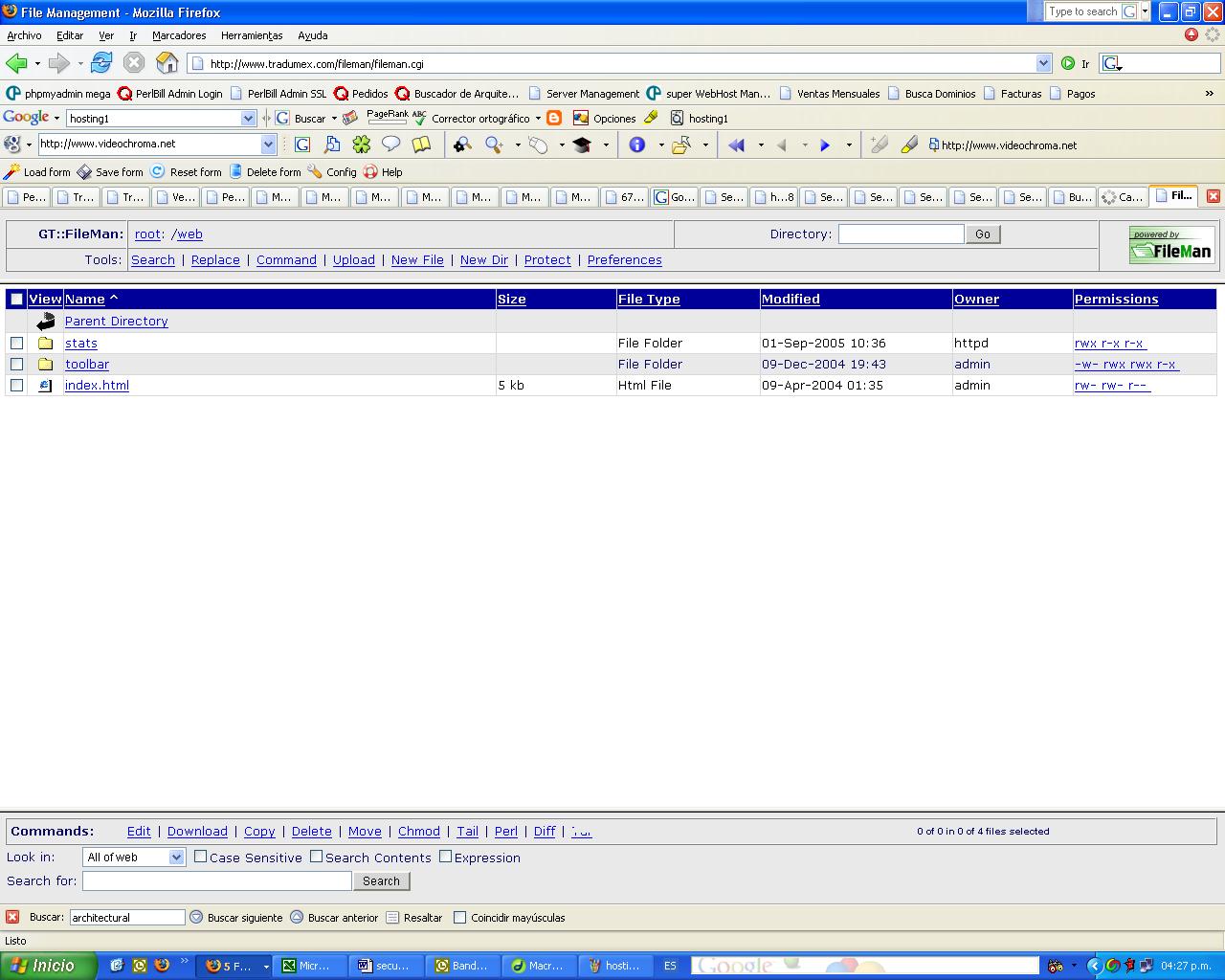
Task: Click the speech bubble icon in toolbar
Action: [x=390, y=145]
